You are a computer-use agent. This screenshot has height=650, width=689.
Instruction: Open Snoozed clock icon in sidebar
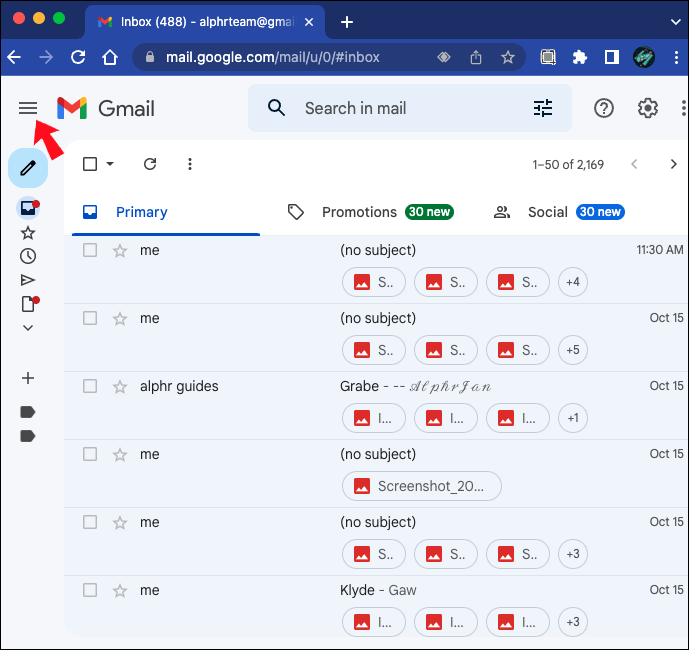[x=28, y=256]
